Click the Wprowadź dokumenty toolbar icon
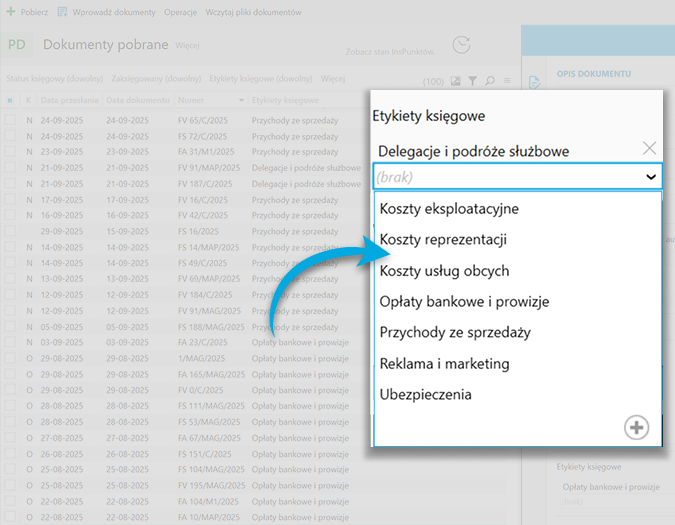Screen dimensions: 675x525 pos(63,12)
